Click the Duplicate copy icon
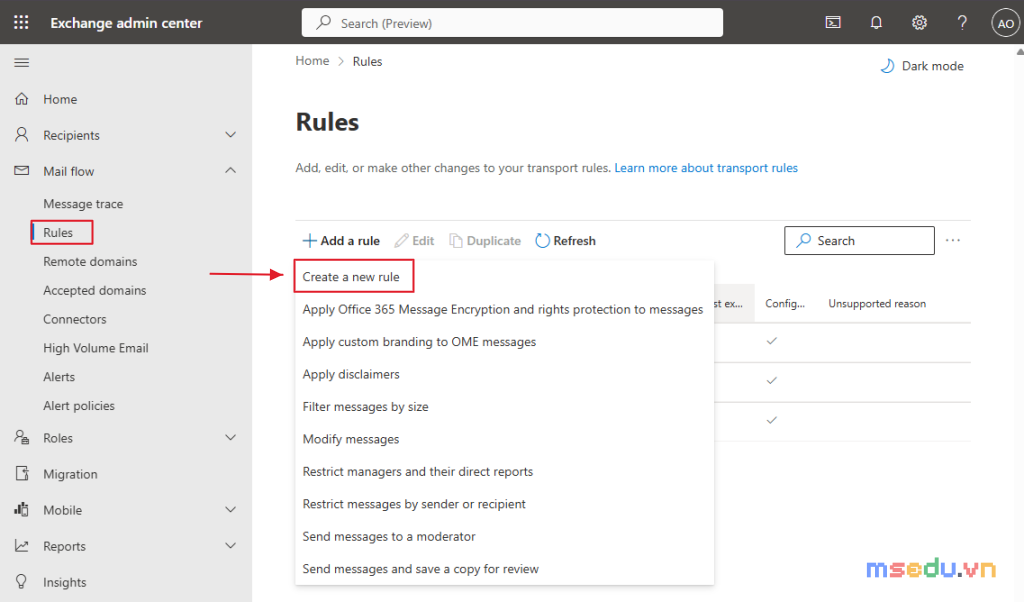The height and width of the screenshot is (602, 1024). [456, 241]
